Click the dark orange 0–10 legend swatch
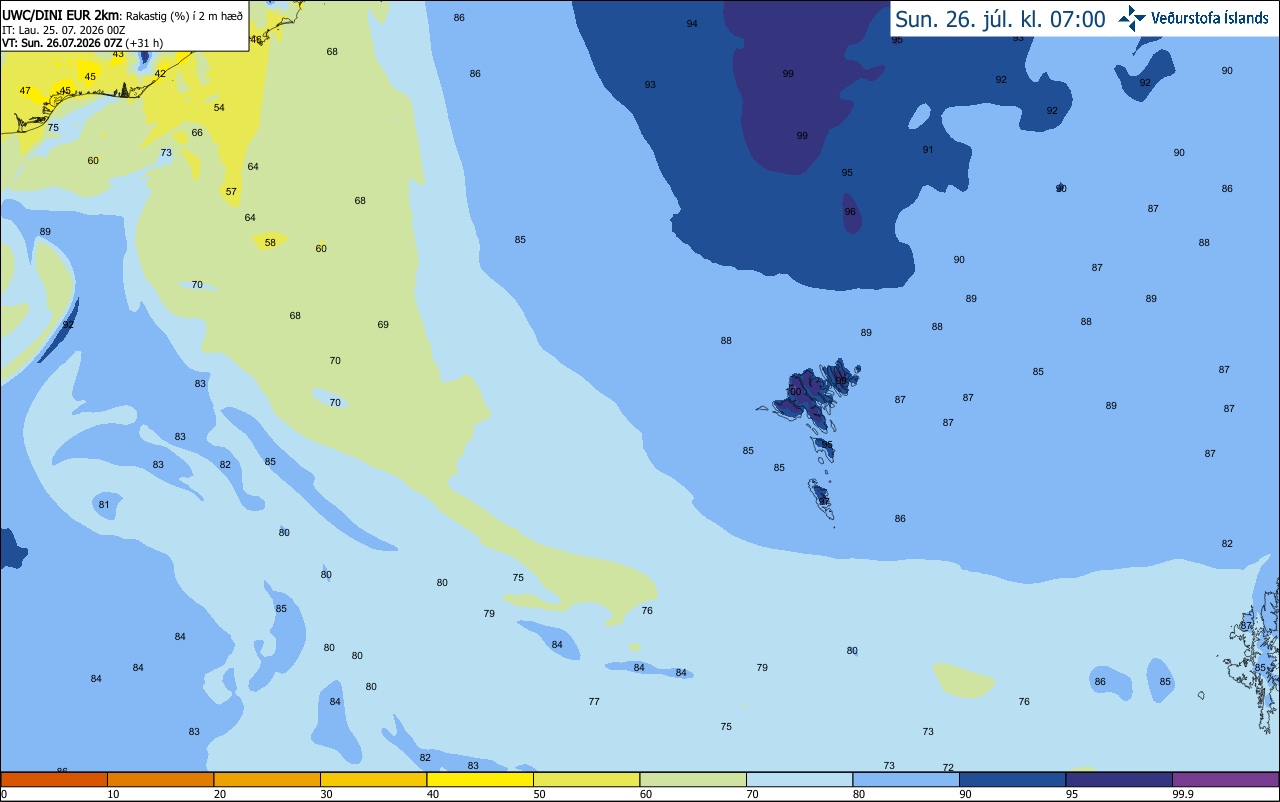Image resolution: width=1280 pixels, height=802 pixels. pos(54,779)
